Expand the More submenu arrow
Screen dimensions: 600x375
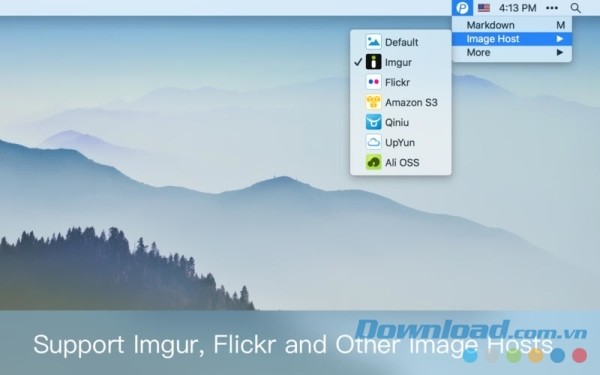560,52
